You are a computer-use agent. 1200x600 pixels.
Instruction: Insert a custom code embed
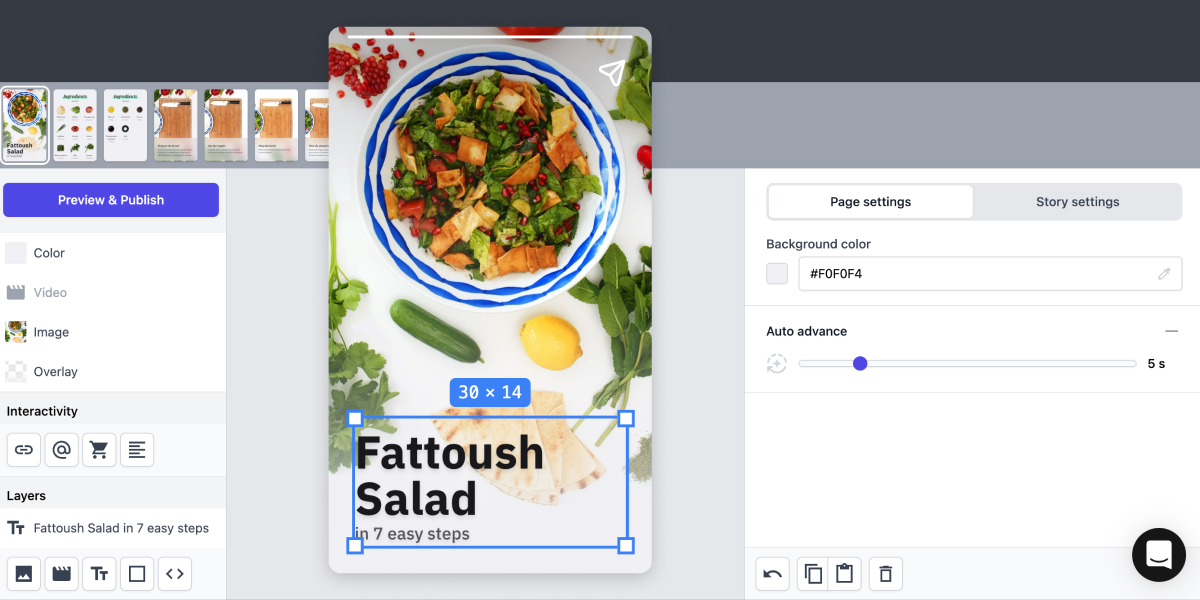tap(175, 573)
